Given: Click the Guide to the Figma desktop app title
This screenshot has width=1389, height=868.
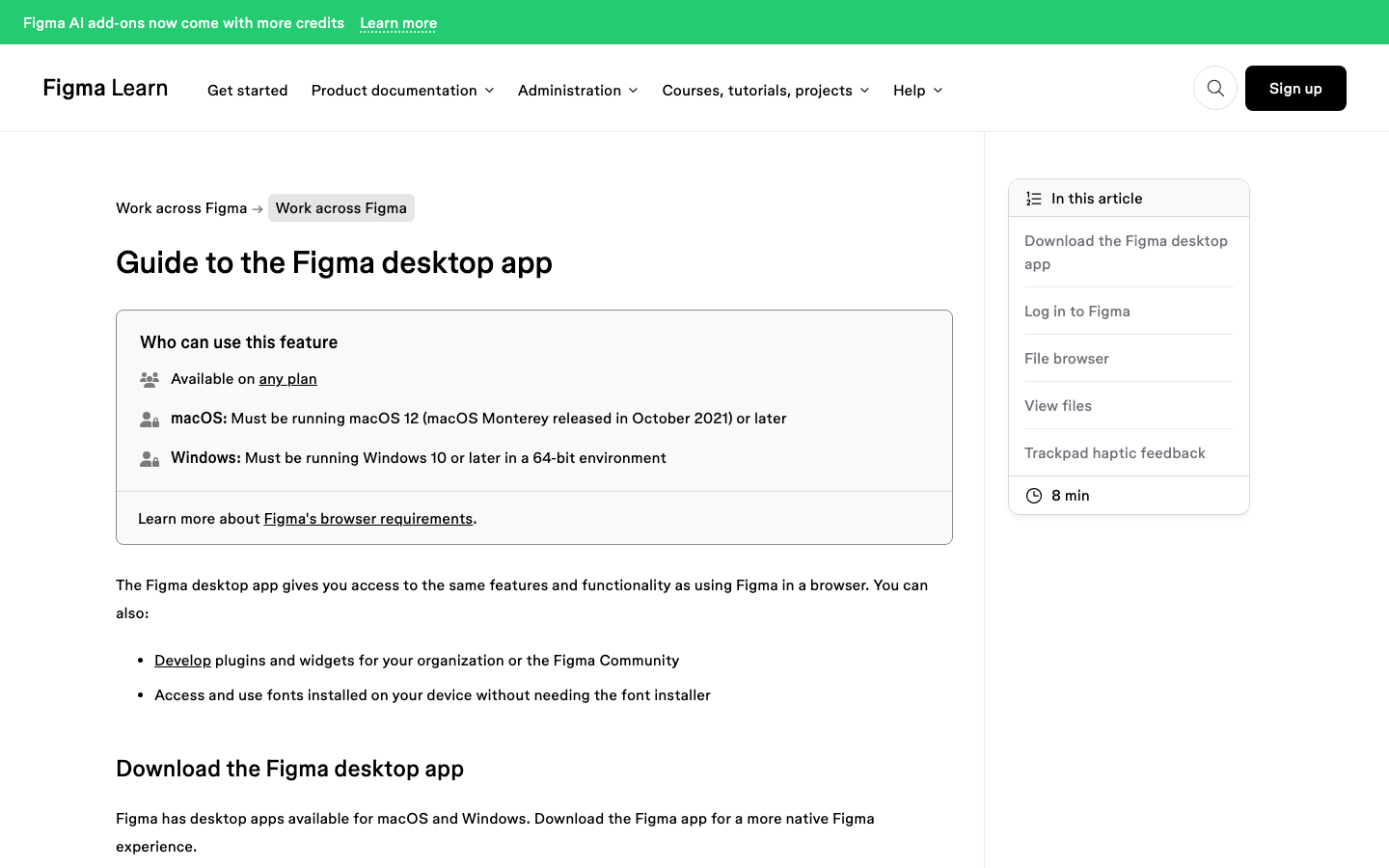Looking at the screenshot, I should point(334,262).
